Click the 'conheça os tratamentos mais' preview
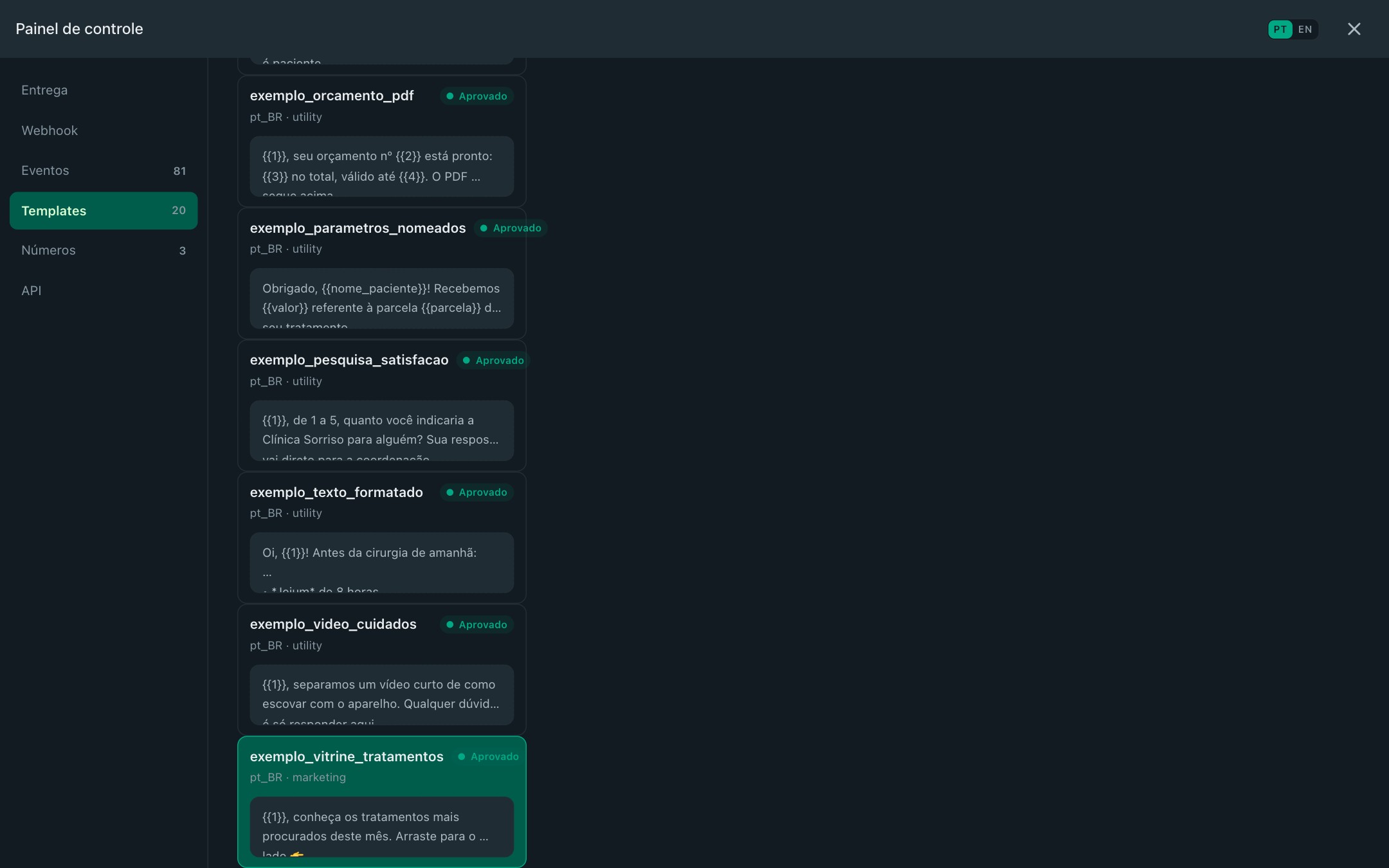The height and width of the screenshot is (868, 1389). (x=382, y=827)
